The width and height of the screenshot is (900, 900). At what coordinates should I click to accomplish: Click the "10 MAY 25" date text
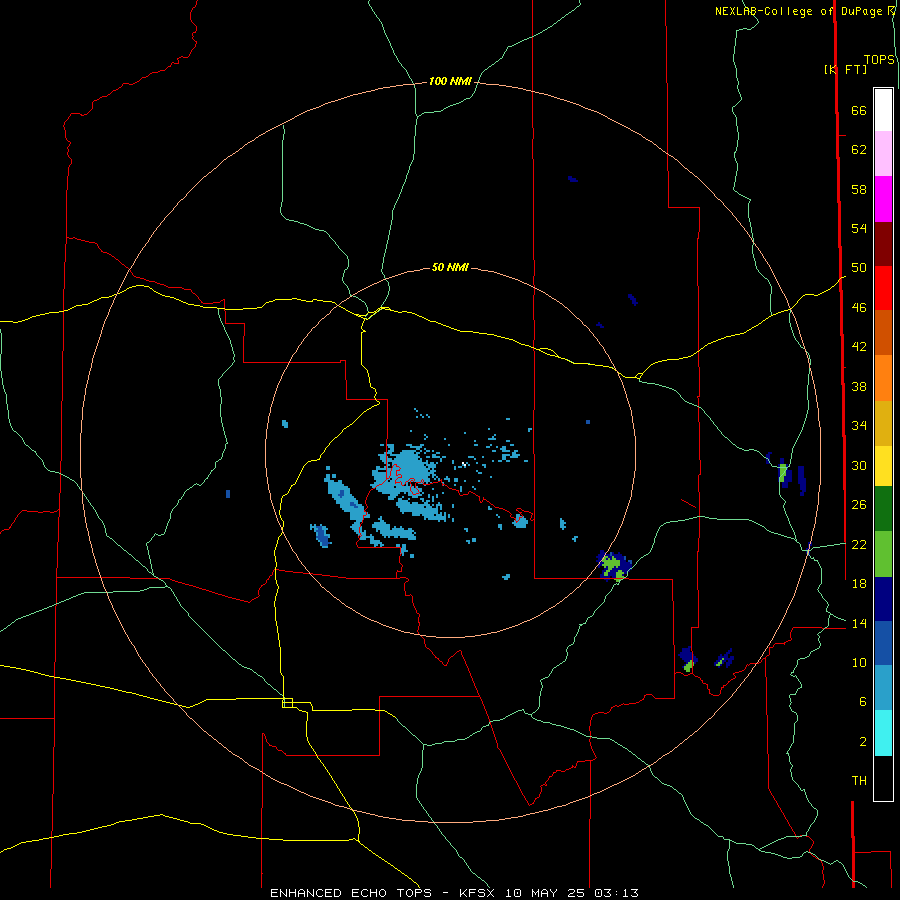545,893
